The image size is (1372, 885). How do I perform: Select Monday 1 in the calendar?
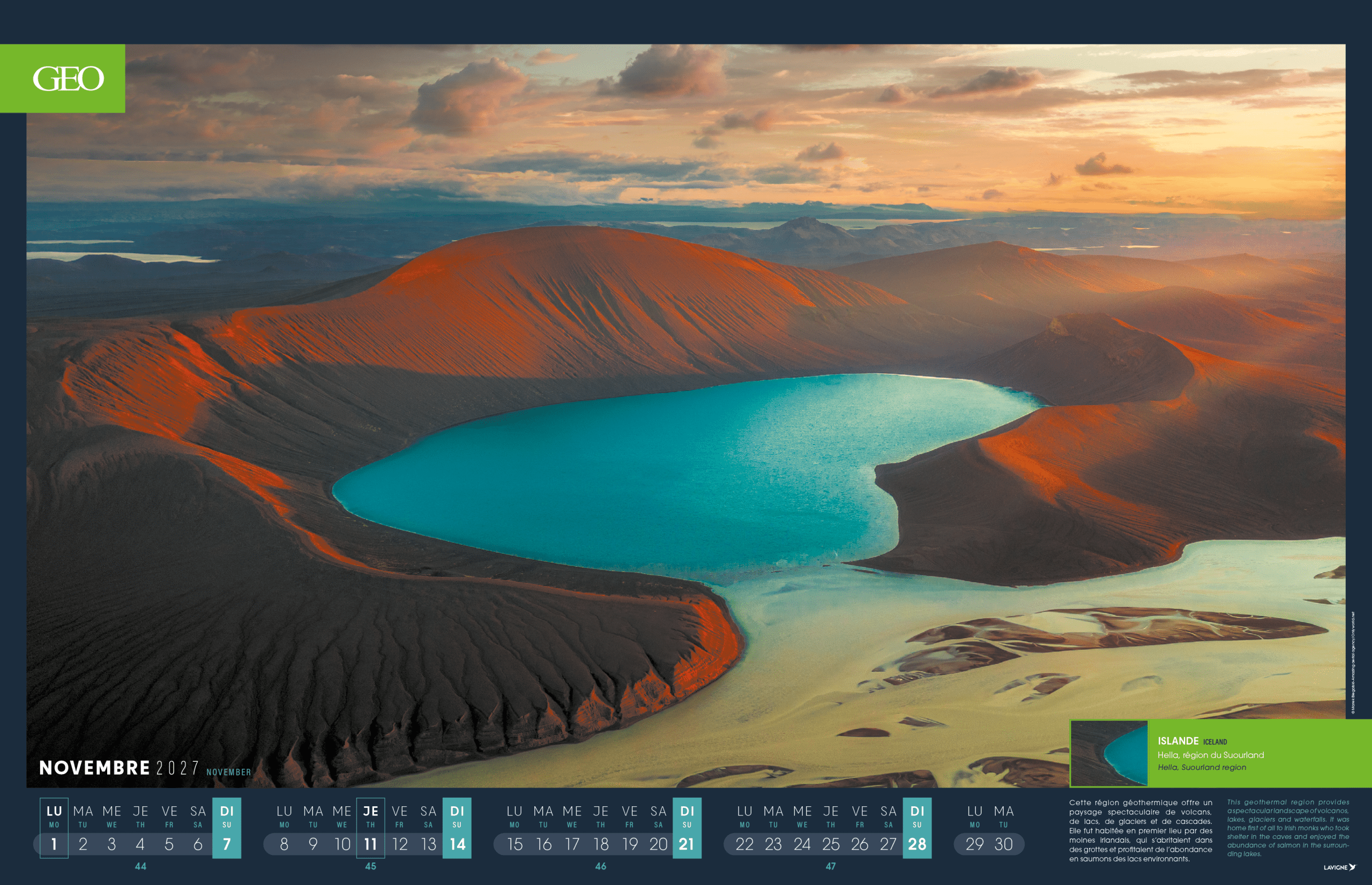tap(54, 844)
